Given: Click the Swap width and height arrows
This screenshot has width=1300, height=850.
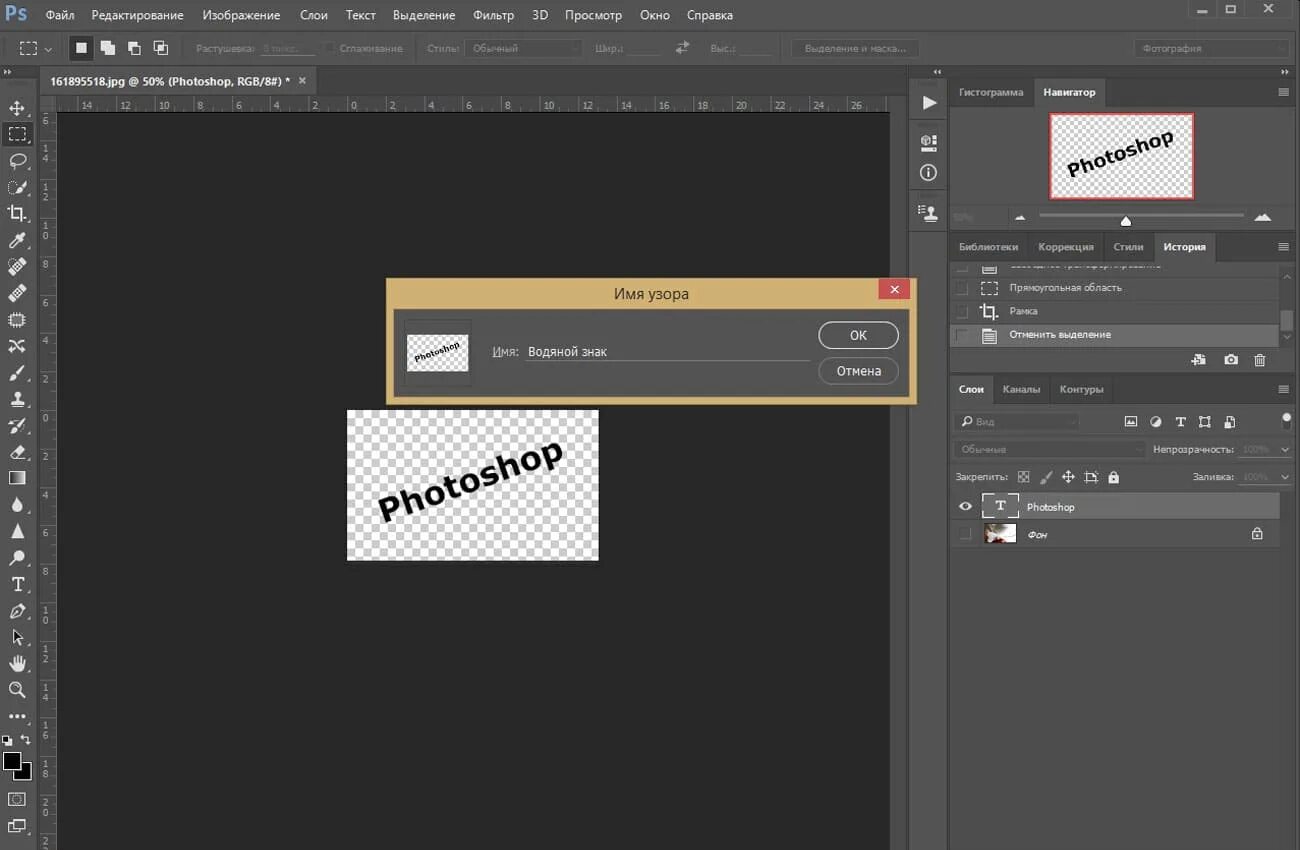Looking at the screenshot, I should [x=683, y=48].
